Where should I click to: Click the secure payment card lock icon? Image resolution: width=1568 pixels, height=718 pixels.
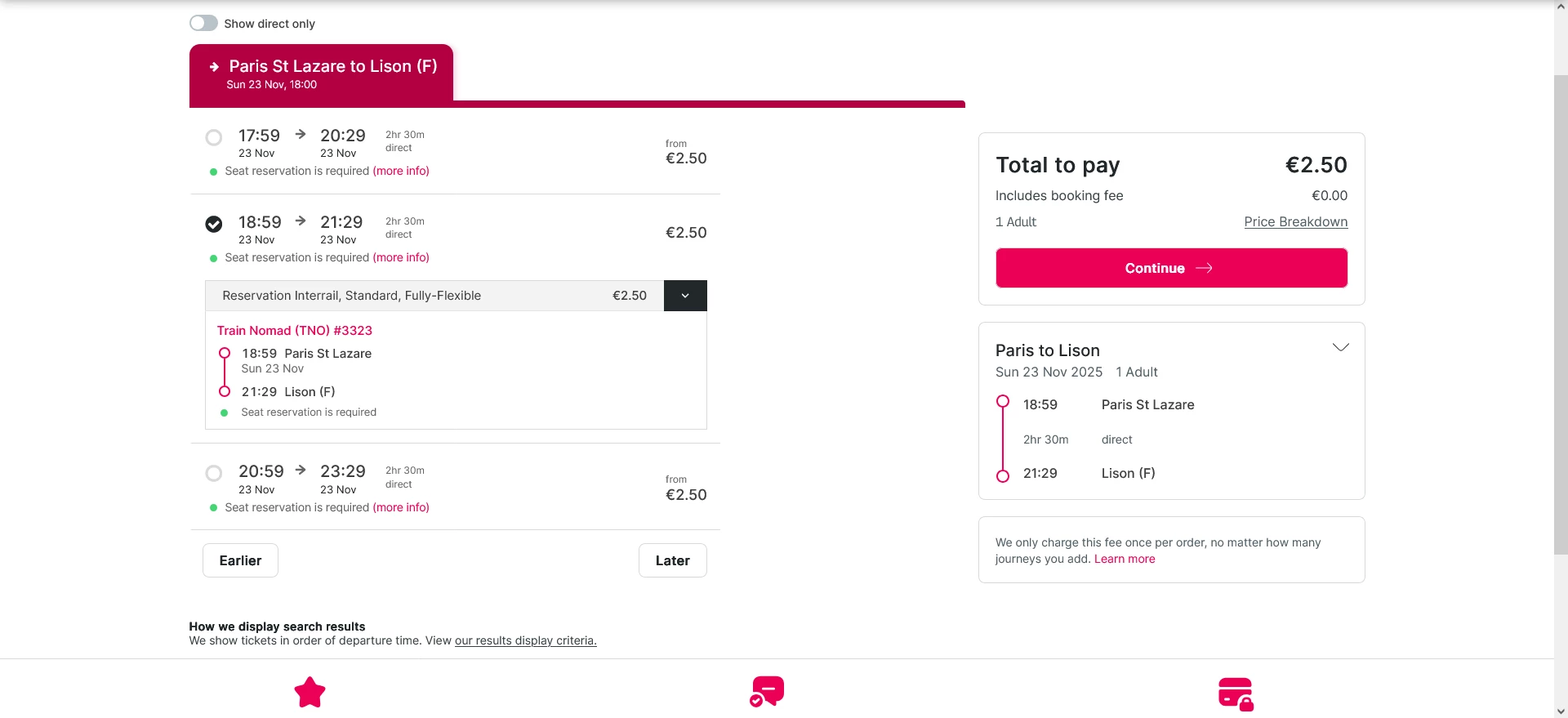click(x=1236, y=693)
